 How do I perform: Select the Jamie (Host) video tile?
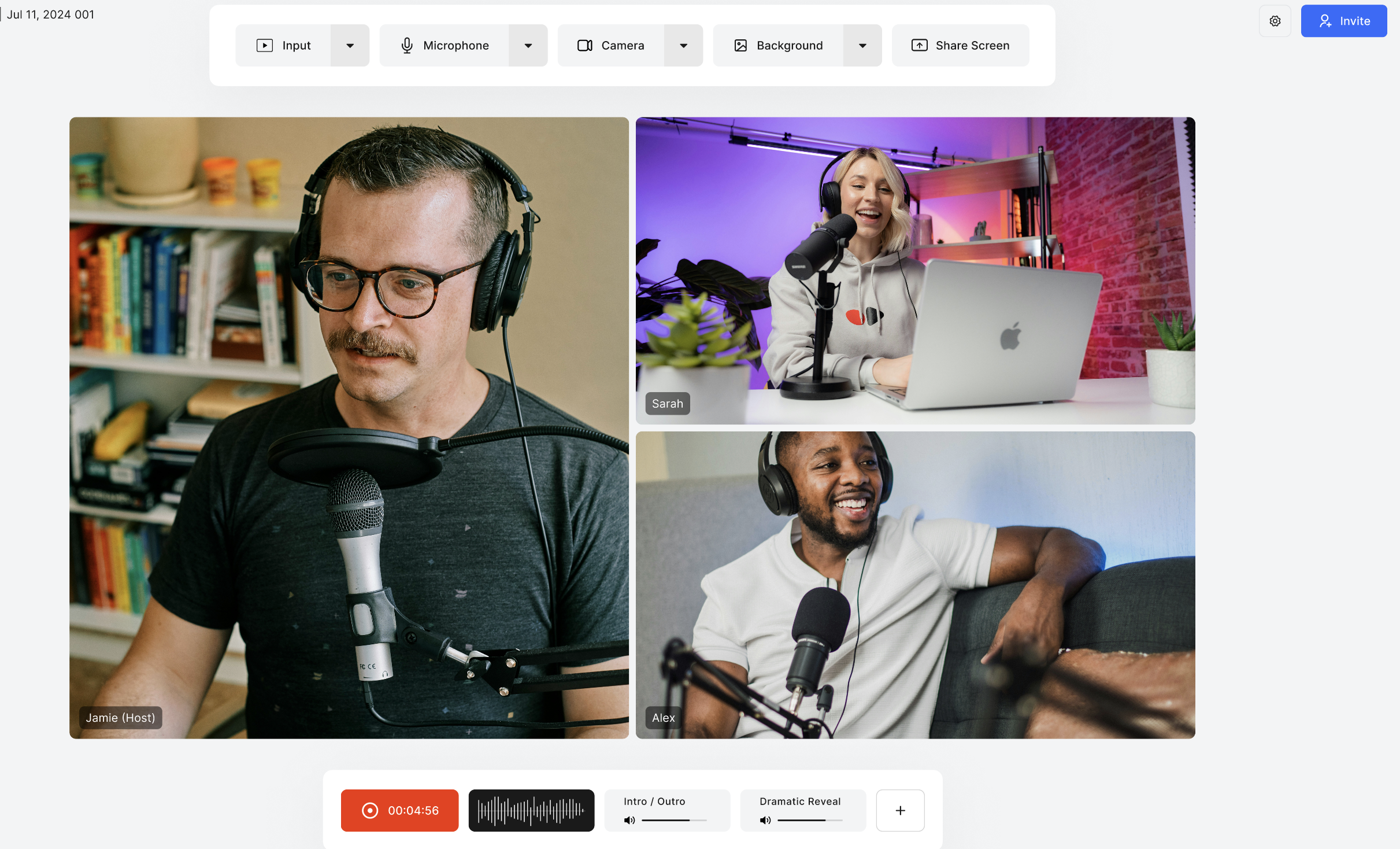pos(349,428)
